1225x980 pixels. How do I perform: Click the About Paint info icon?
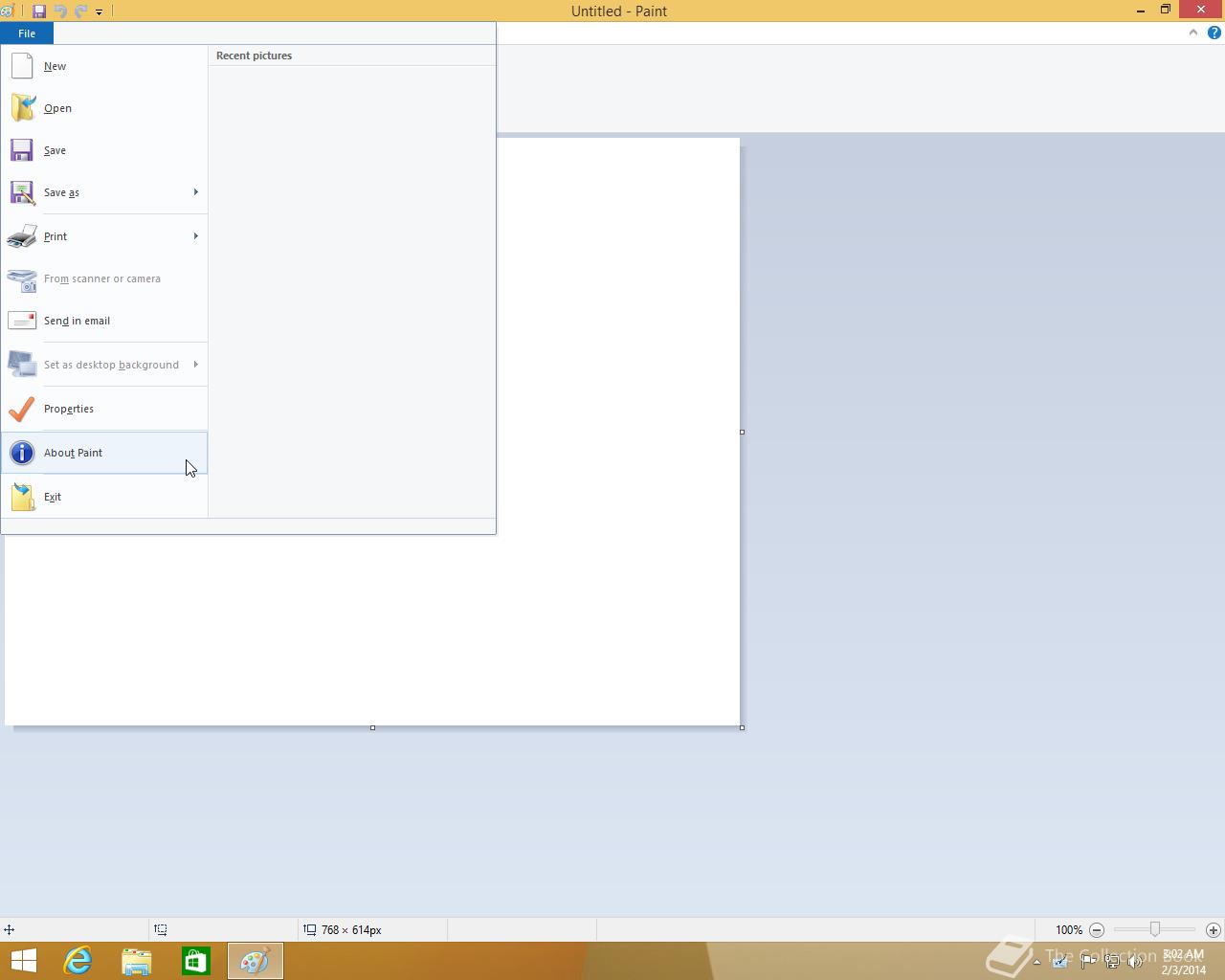(22, 453)
